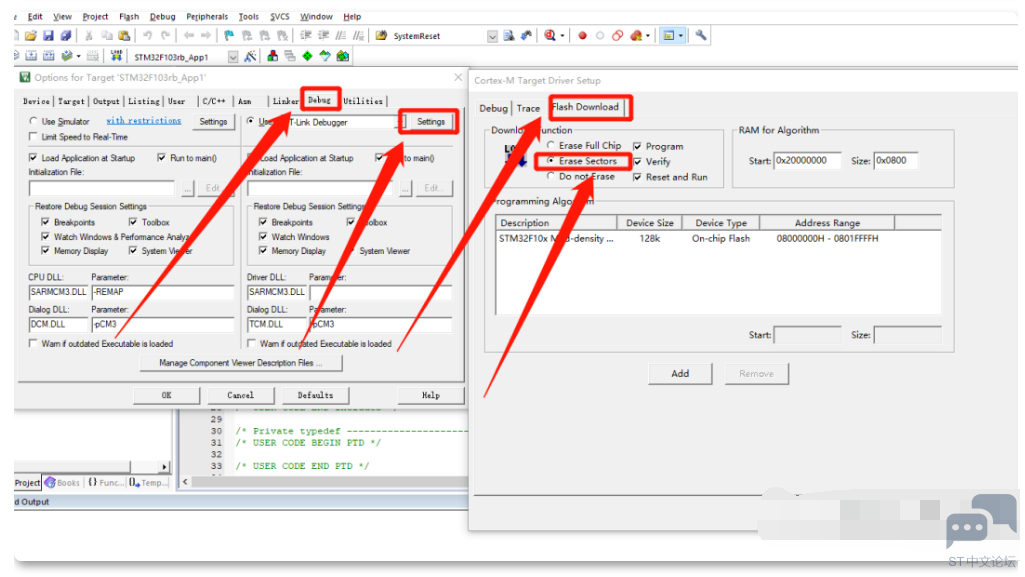Click the with restrictions link
Viewport: 1025px width, 577px height.
(144, 121)
